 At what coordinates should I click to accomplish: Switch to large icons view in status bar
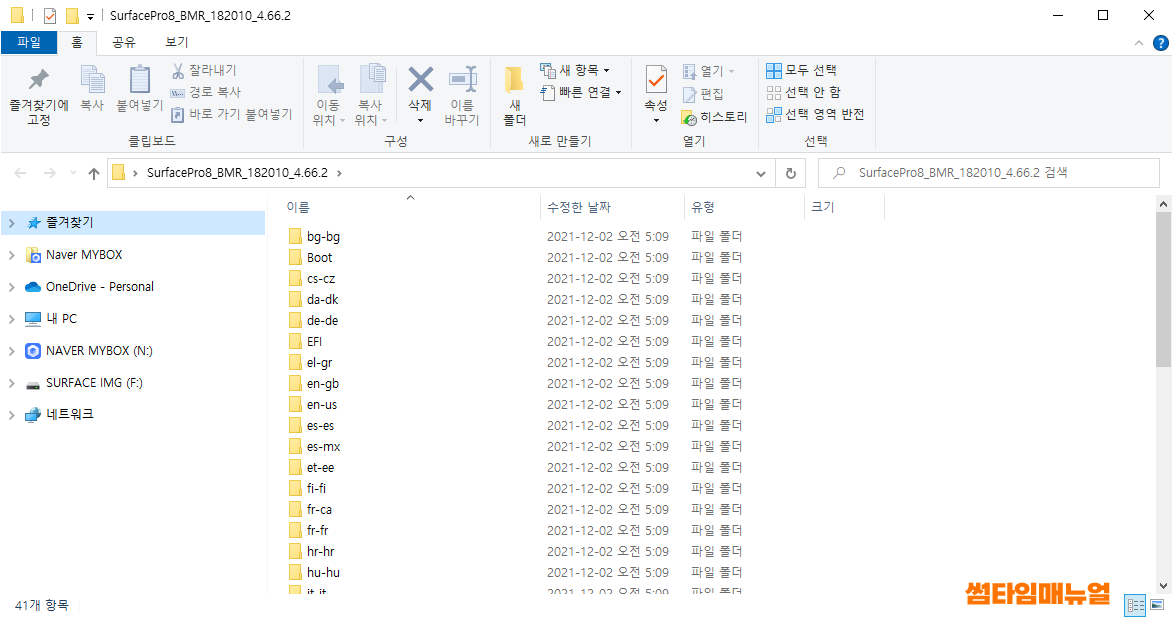[x=1157, y=605]
